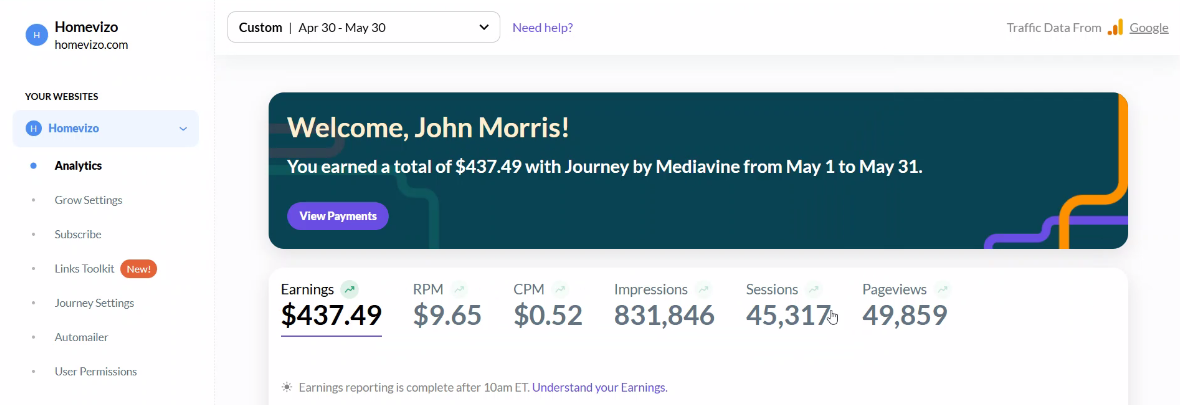1180x405 pixels.
Task: Click the sun icon by Earnings reporting note
Action: (x=286, y=388)
